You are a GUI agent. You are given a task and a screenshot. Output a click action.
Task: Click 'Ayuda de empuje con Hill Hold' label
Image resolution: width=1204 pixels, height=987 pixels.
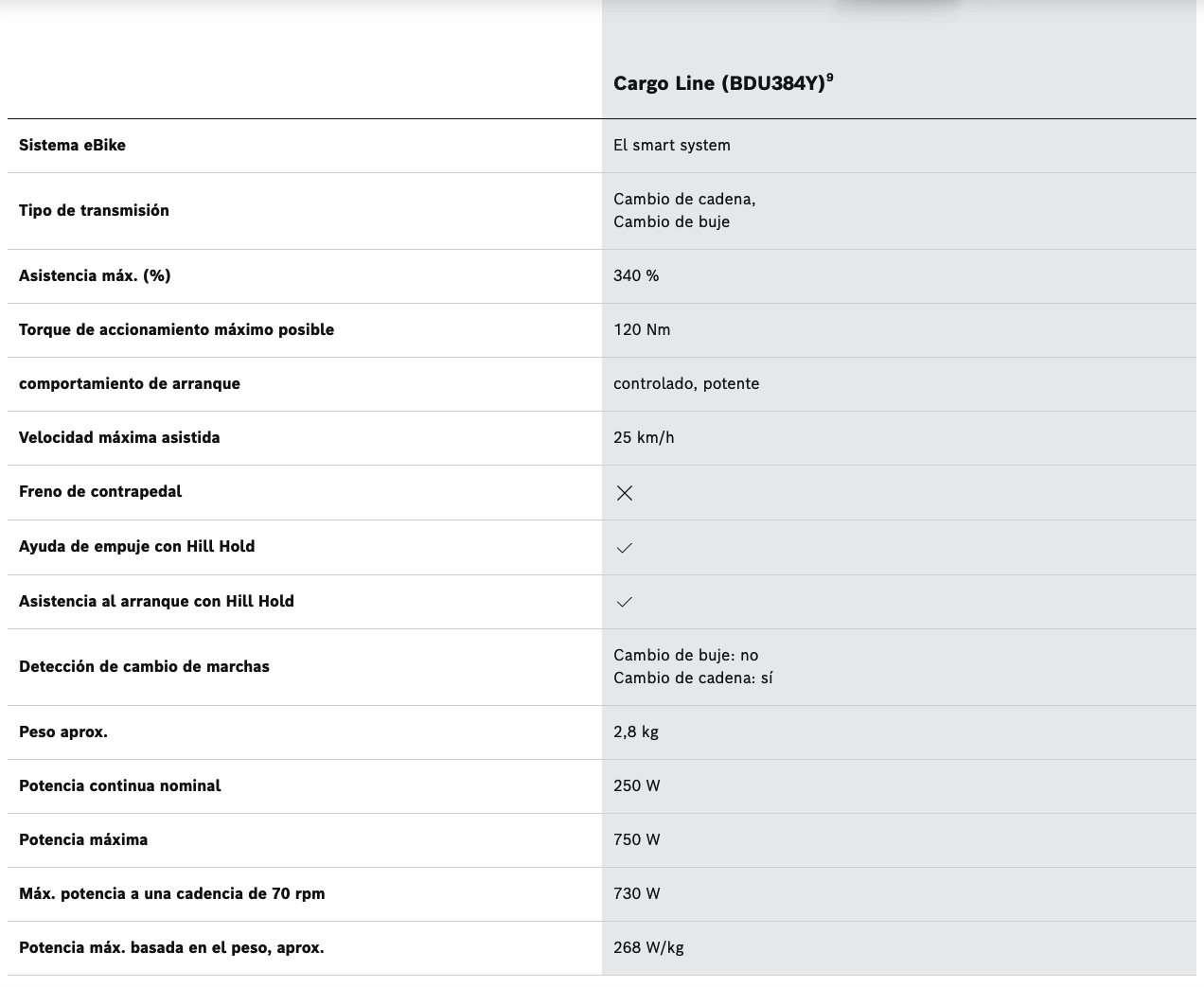click(136, 546)
